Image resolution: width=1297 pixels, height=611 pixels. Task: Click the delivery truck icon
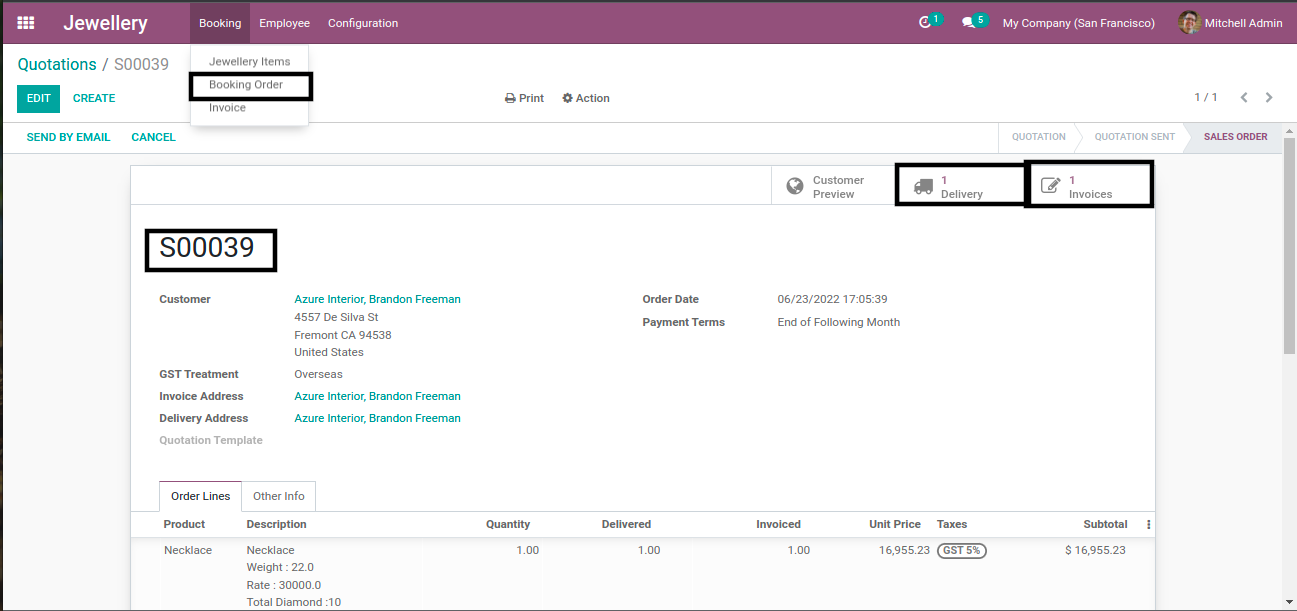(x=923, y=186)
